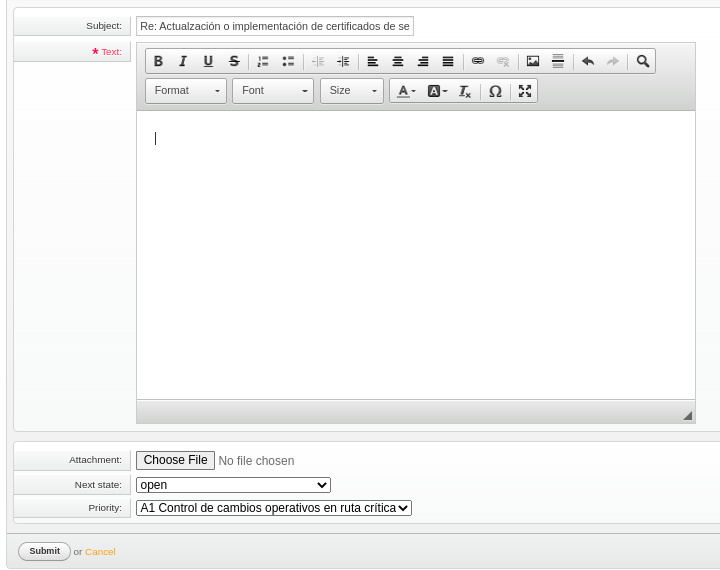Maximize the editor area
The image size is (720, 570).
tap(525, 91)
